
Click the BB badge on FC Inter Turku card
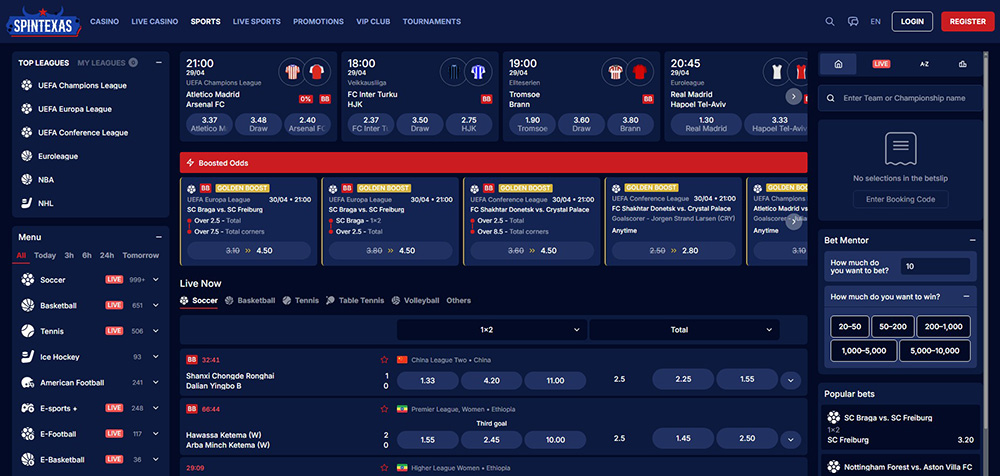(487, 99)
